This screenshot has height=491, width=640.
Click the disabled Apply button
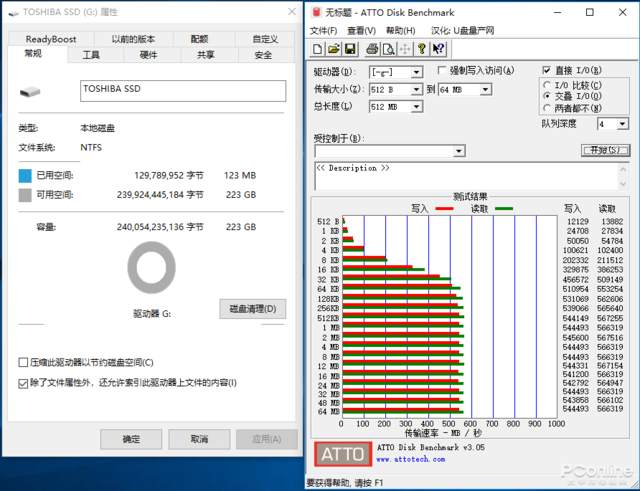[x=267, y=439]
